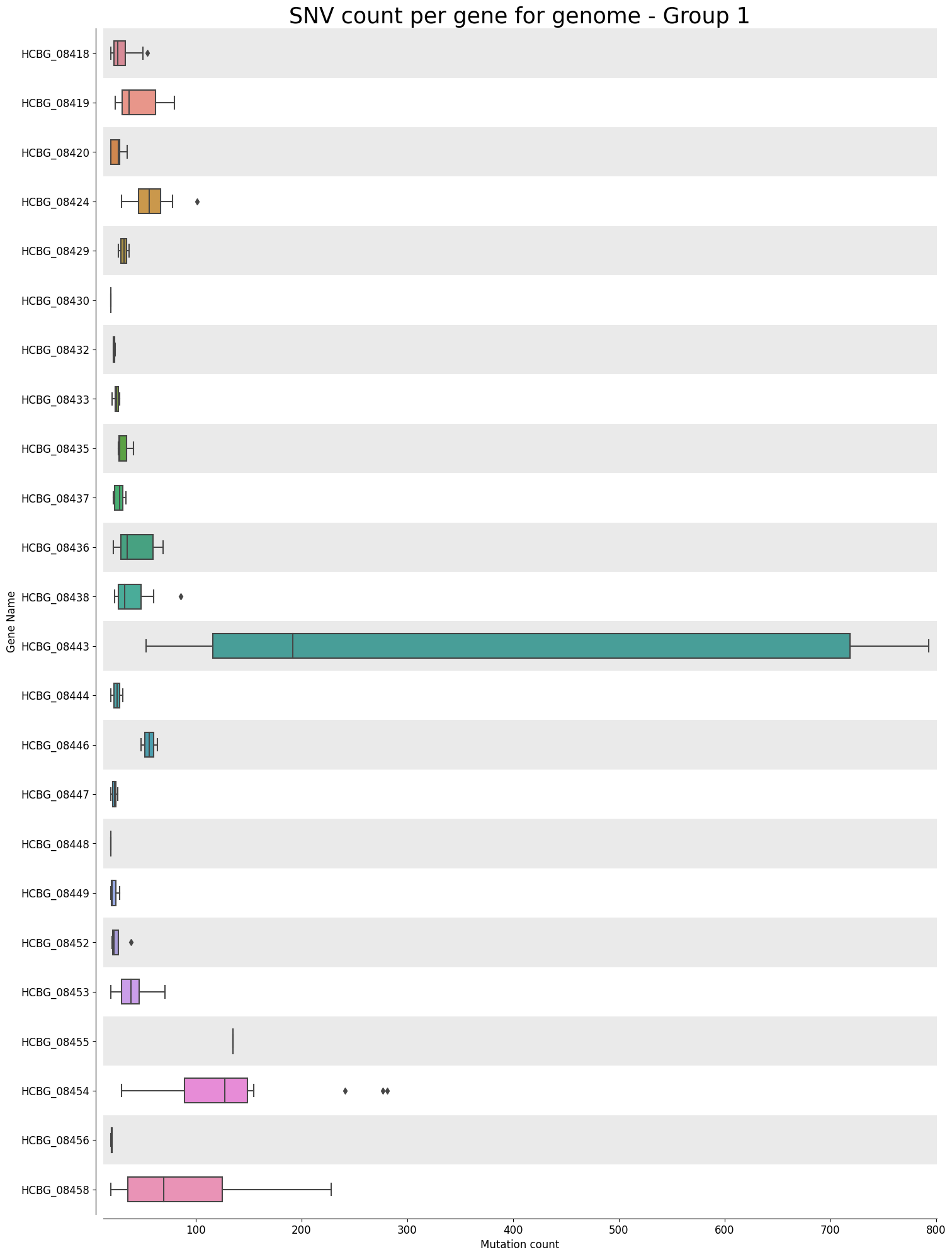
Task: Click the 800 tick label on x-axis
Action: click(936, 1229)
